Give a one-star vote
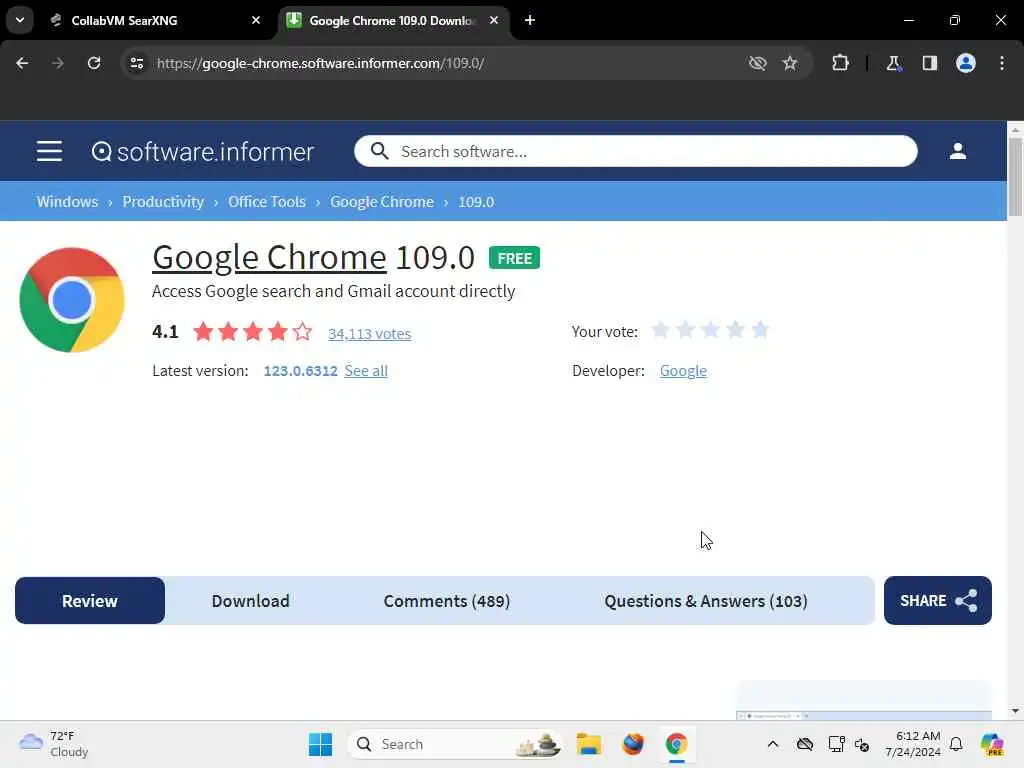The image size is (1024, 768). click(660, 330)
